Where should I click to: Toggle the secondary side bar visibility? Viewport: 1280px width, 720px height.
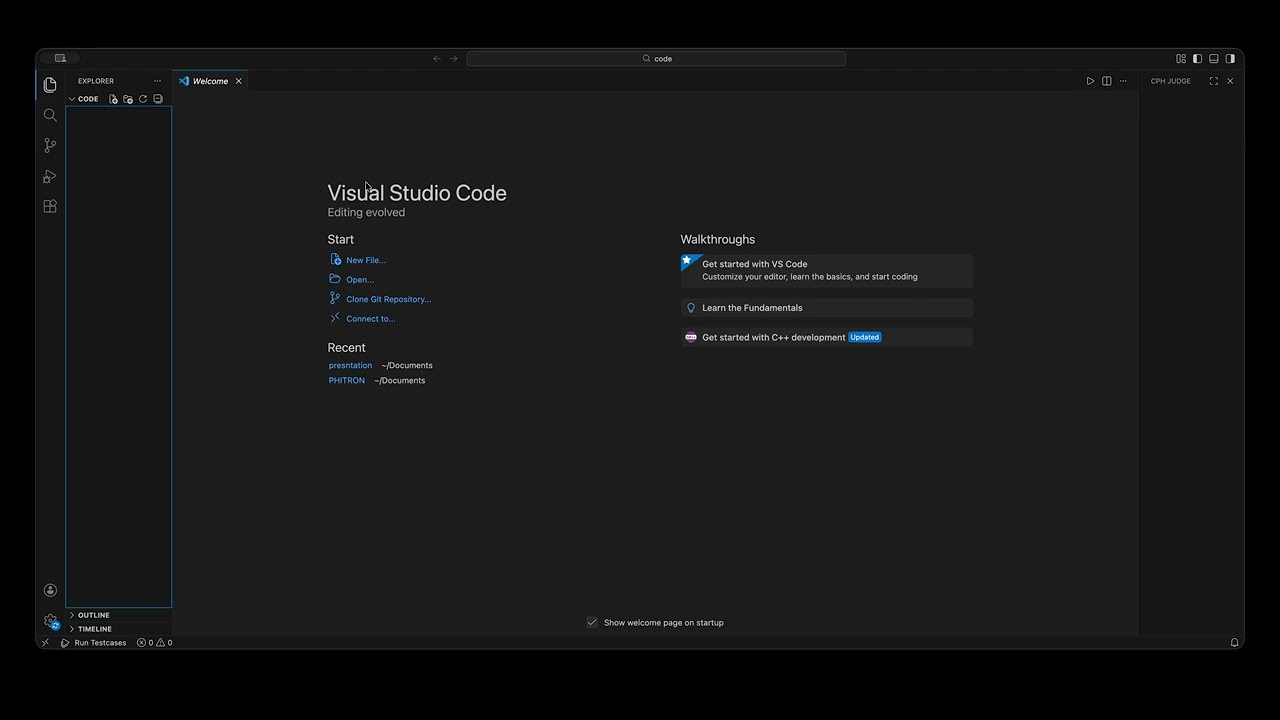click(1230, 59)
